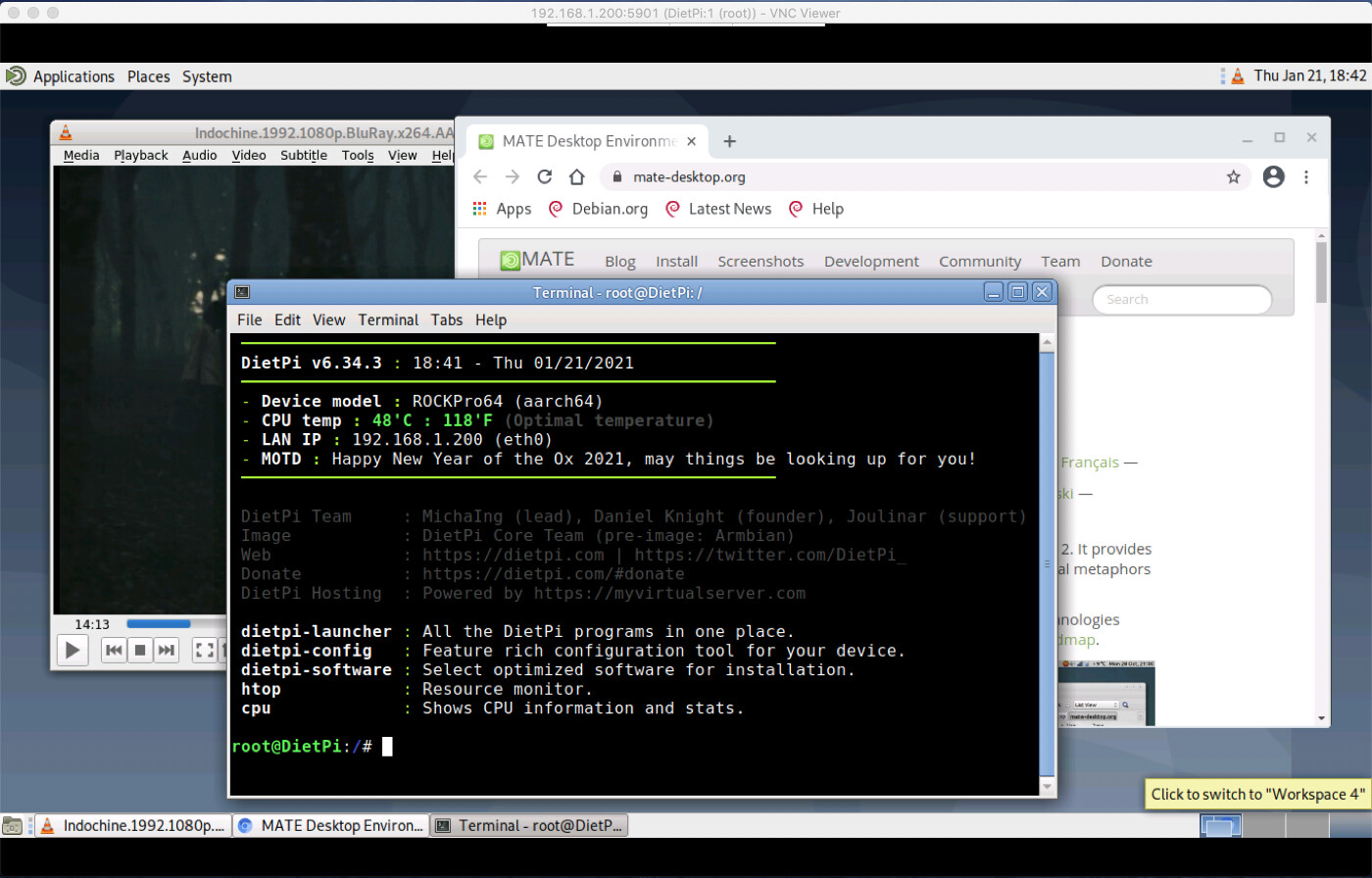Open the MATE Applications menu

73,76
